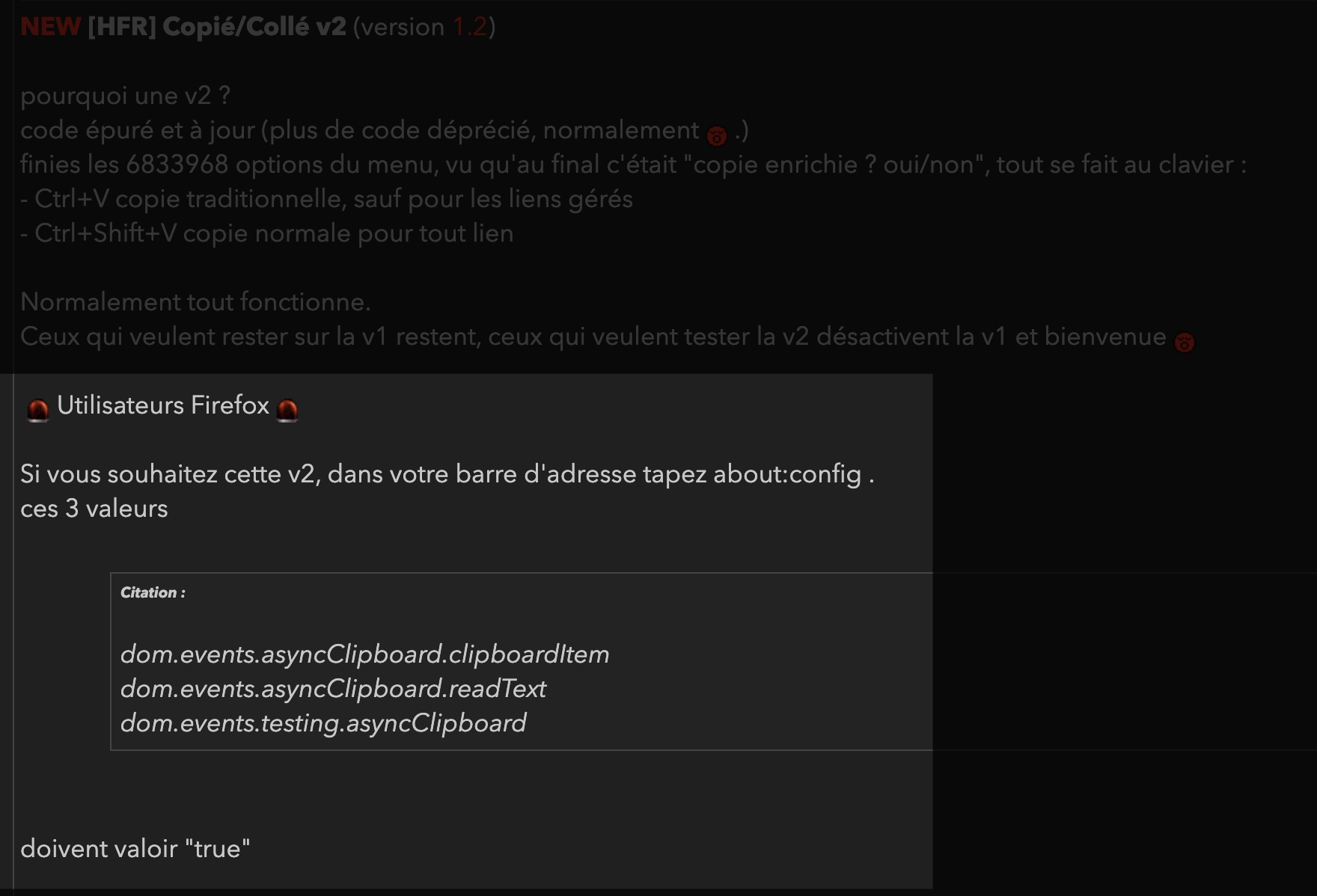Click the "Normalement tout fonctionne." sentence
Viewport: 1317px width, 896px height.
coord(195,302)
